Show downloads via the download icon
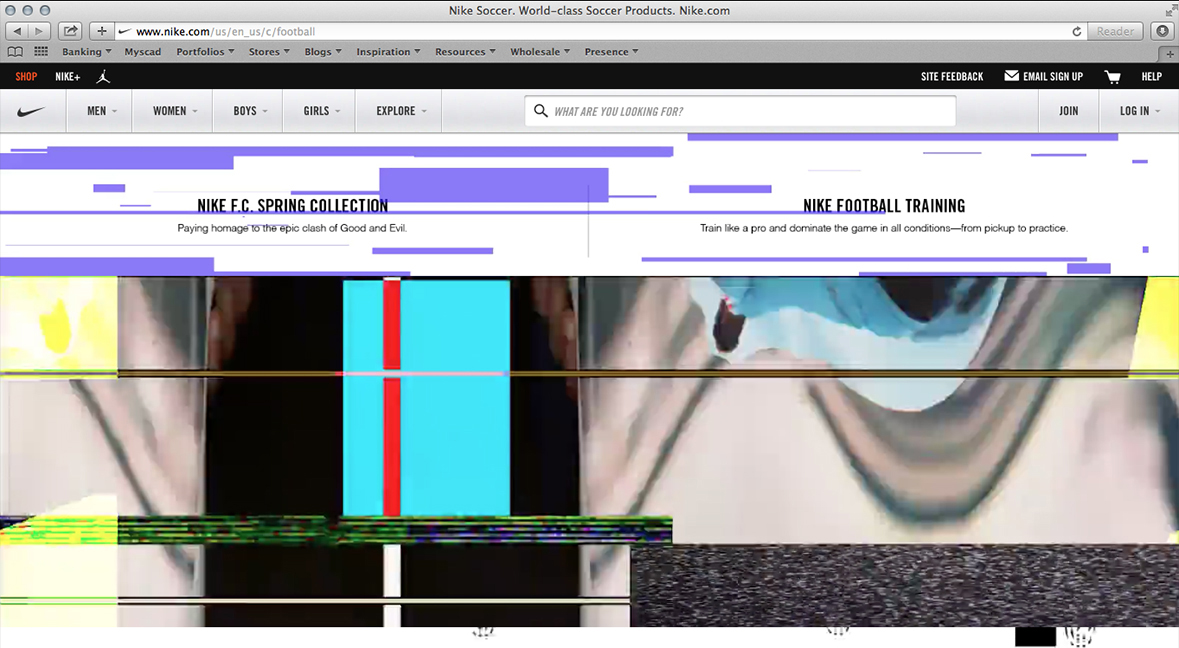The image size is (1179, 648). [1162, 31]
